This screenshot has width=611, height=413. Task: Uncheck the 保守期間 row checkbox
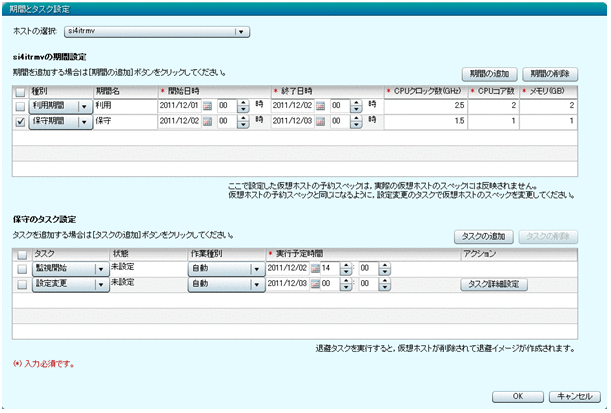20,121
